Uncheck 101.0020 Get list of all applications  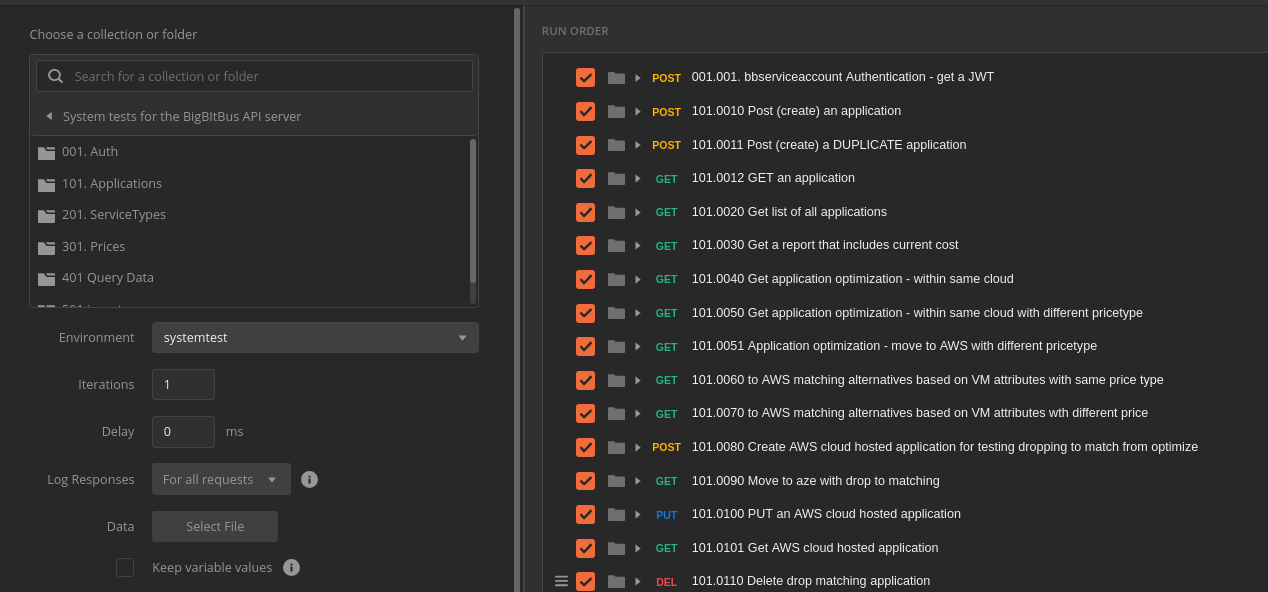click(x=586, y=212)
